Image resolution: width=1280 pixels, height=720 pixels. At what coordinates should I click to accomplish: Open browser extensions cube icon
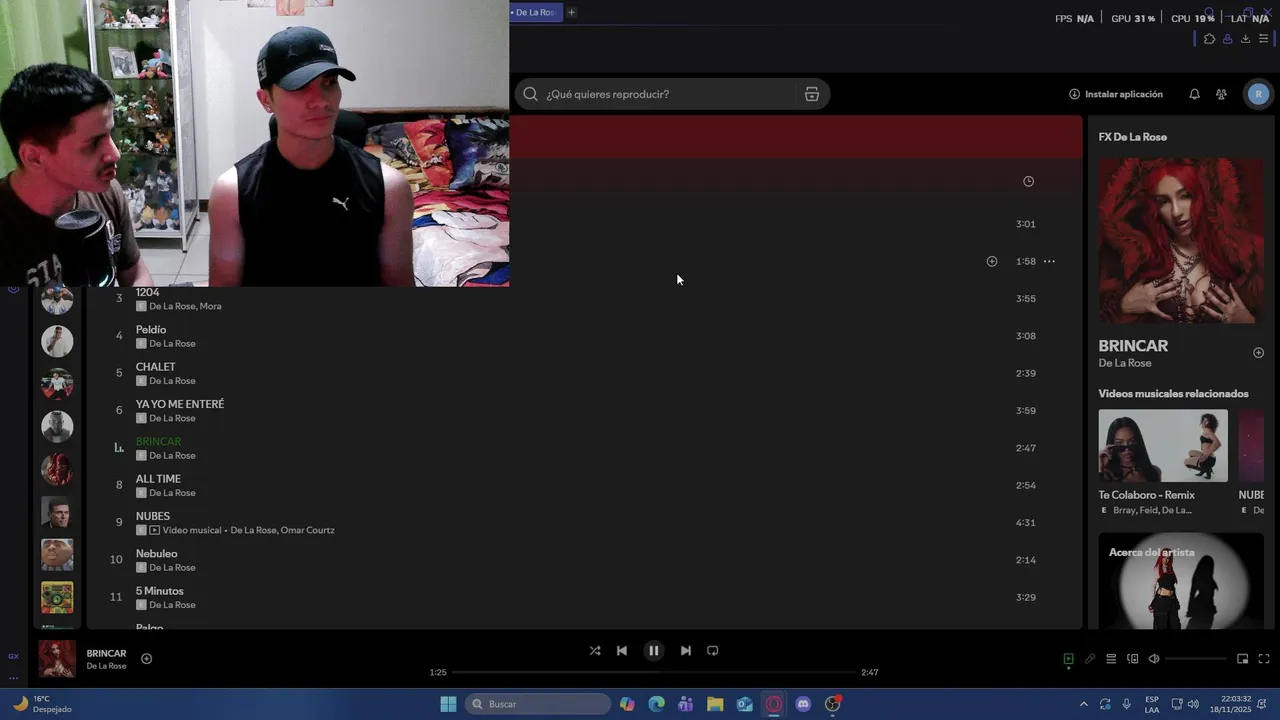(x=1210, y=39)
